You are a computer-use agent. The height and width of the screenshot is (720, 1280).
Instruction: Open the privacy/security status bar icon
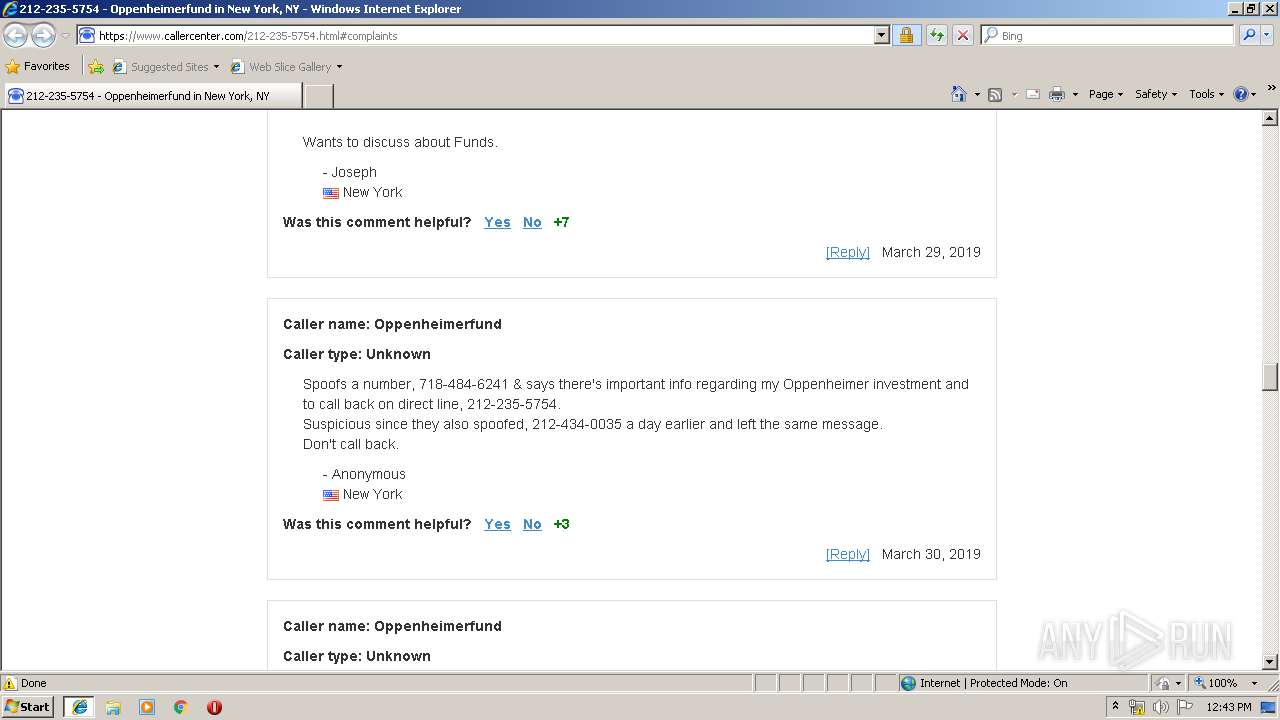[x=1166, y=683]
